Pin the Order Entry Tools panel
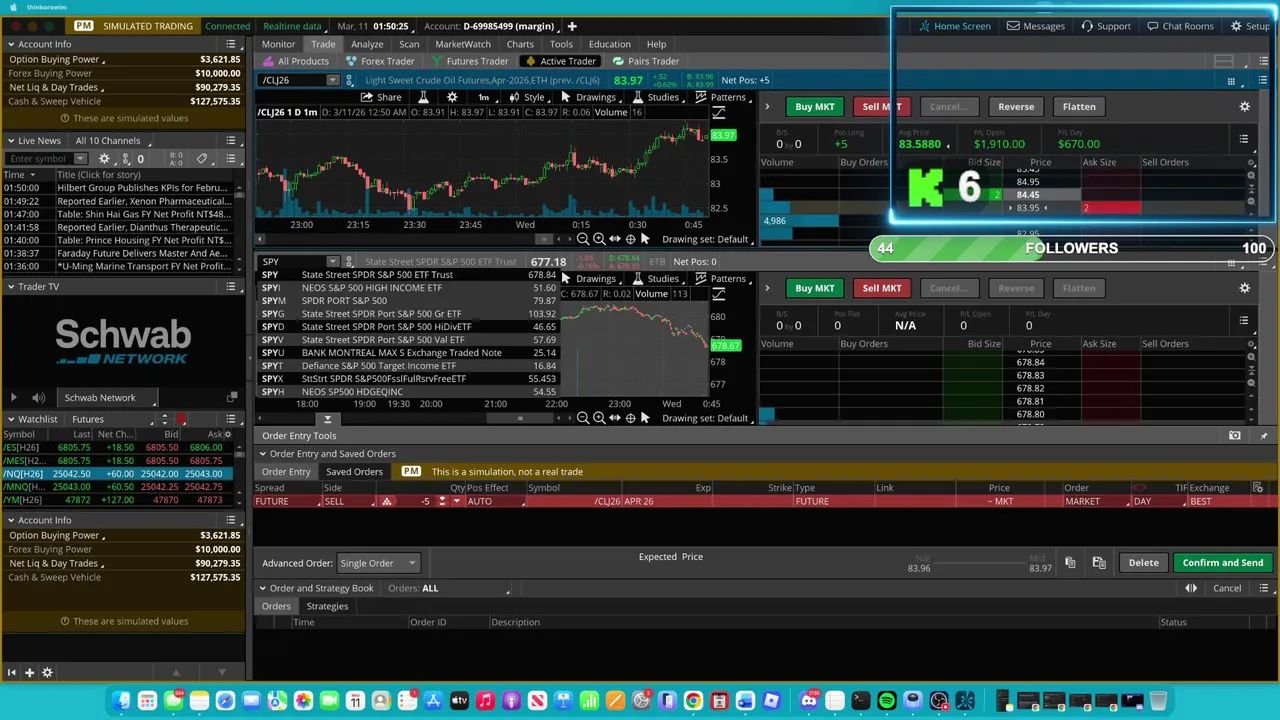Screen dimensions: 1280x720 [x=1263, y=436]
